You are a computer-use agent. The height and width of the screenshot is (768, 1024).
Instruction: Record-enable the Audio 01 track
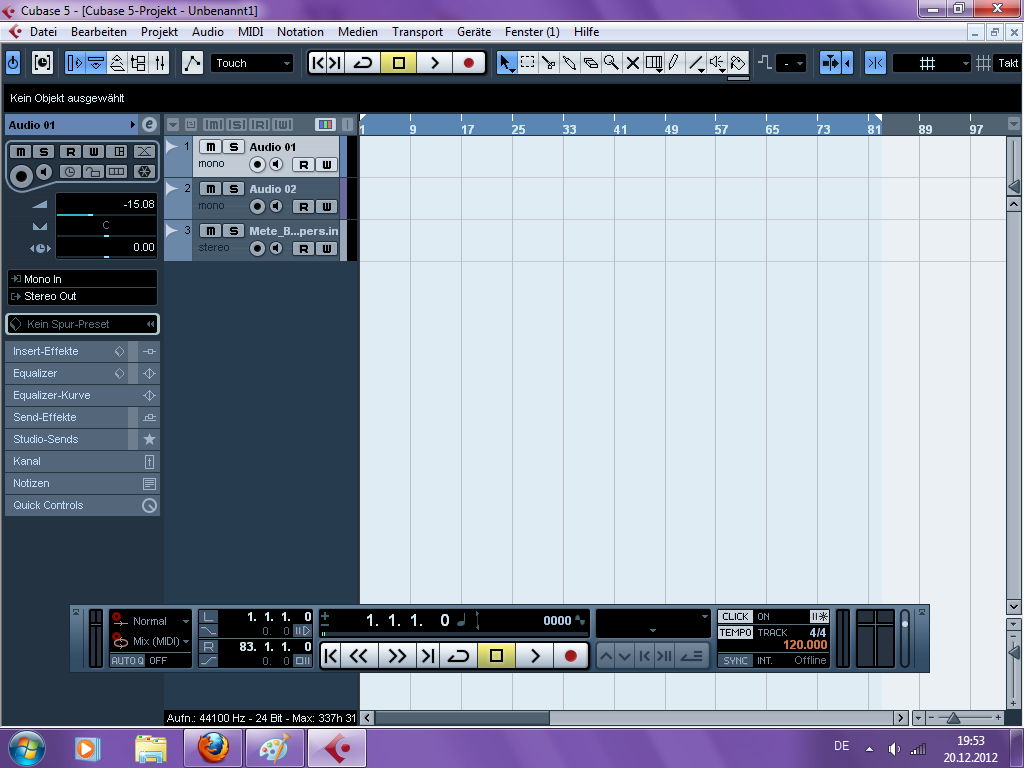[x=257, y=165]
